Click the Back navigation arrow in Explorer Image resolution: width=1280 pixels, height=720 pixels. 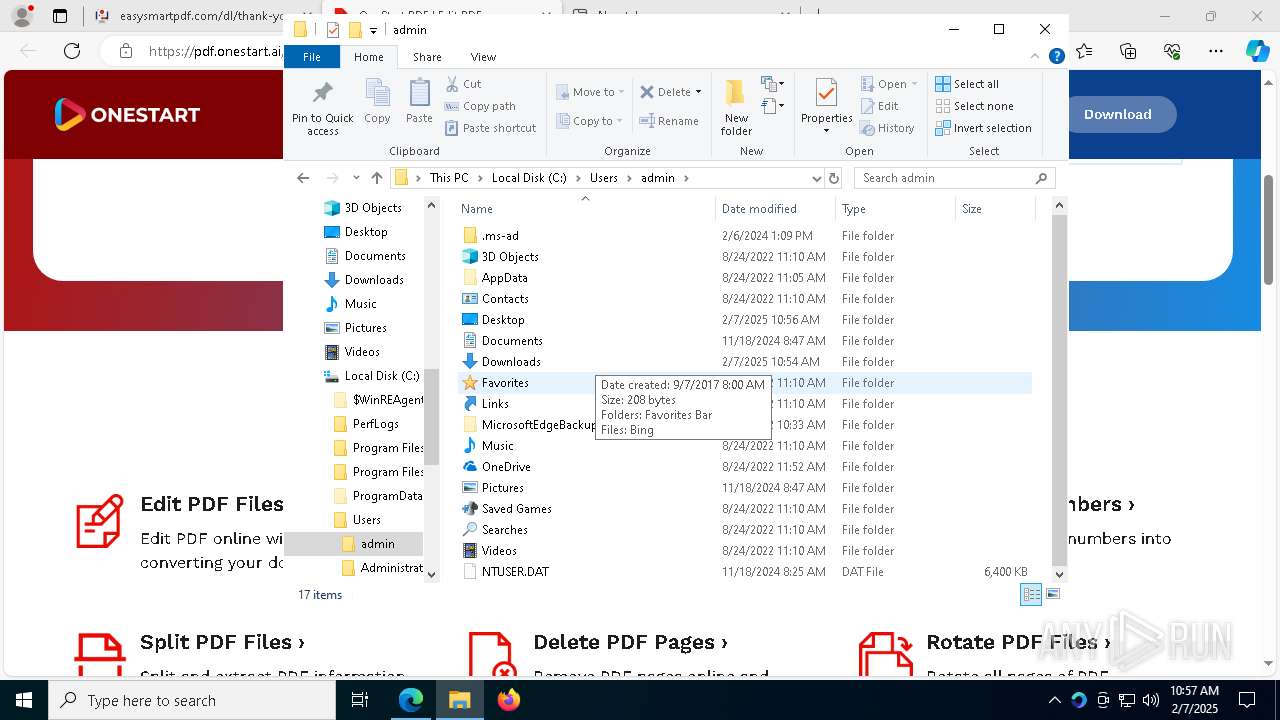point(303,178)
